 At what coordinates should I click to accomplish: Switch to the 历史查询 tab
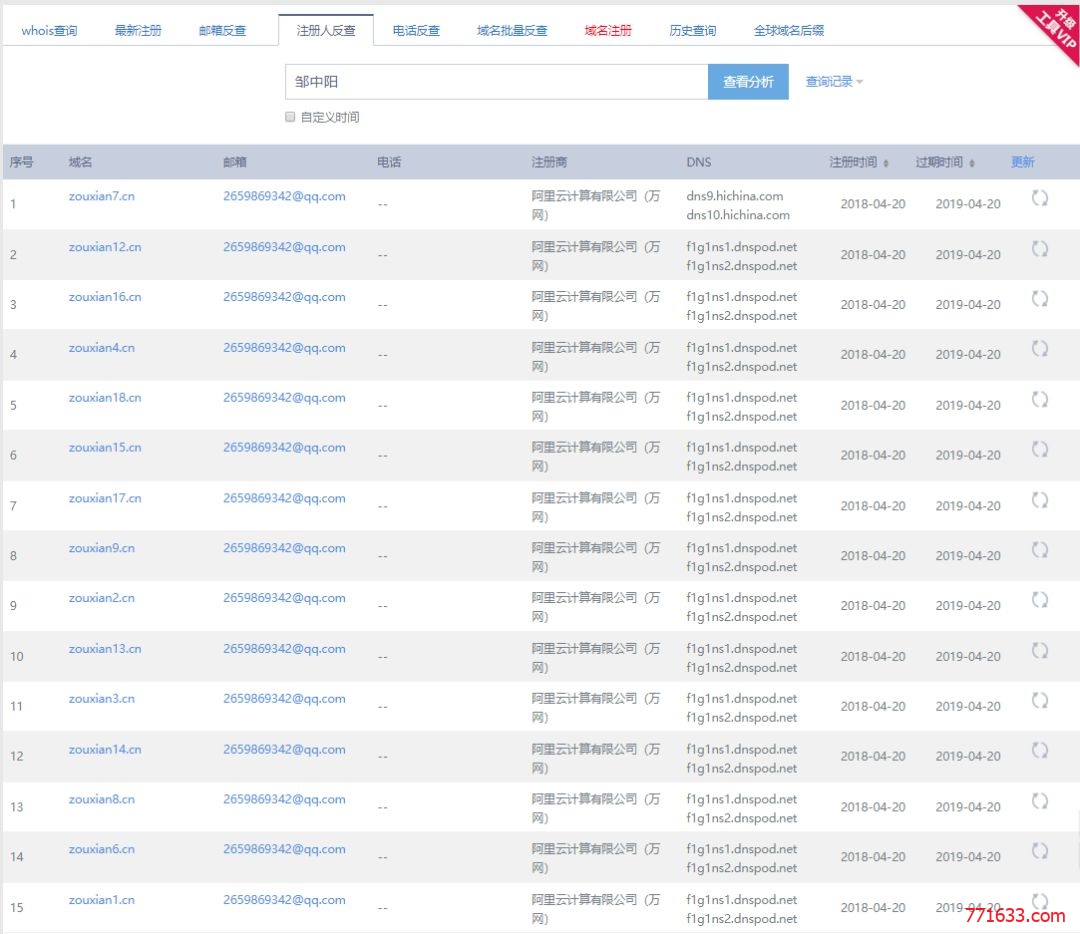pyautogui.click(x=693, y=30)
